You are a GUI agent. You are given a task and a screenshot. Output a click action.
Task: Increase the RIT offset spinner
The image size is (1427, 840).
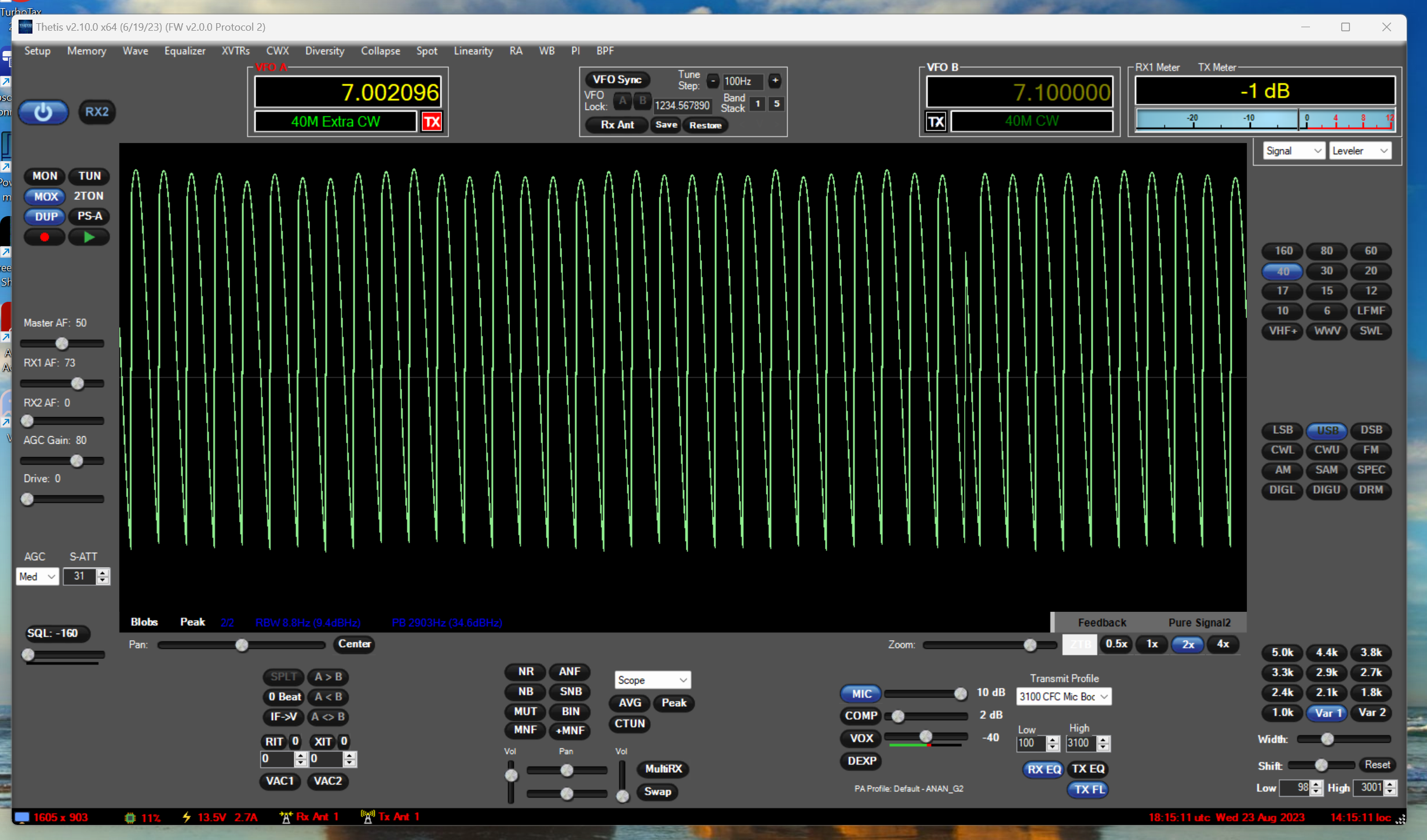click(300, 755)
